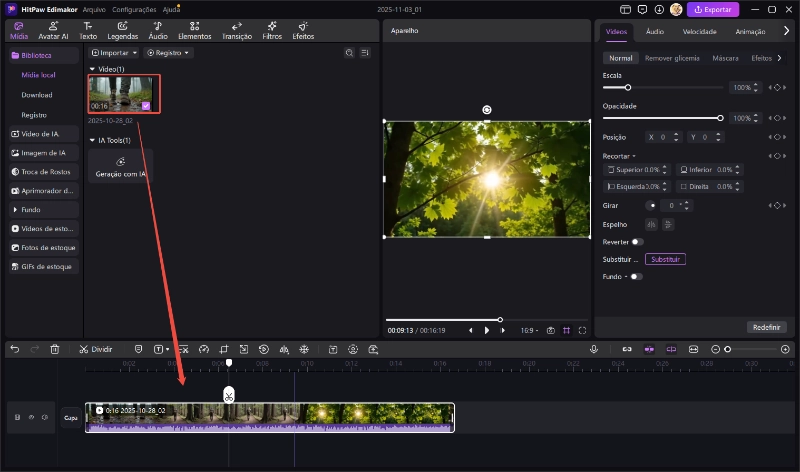
Task: Click the Capa cover button
Action: [70, 417]
